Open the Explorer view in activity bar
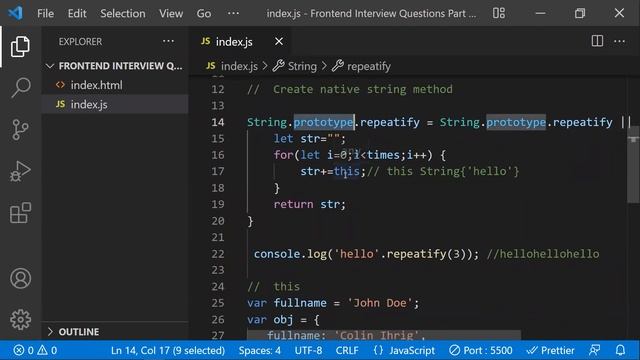640x360 pixels. 20,46
